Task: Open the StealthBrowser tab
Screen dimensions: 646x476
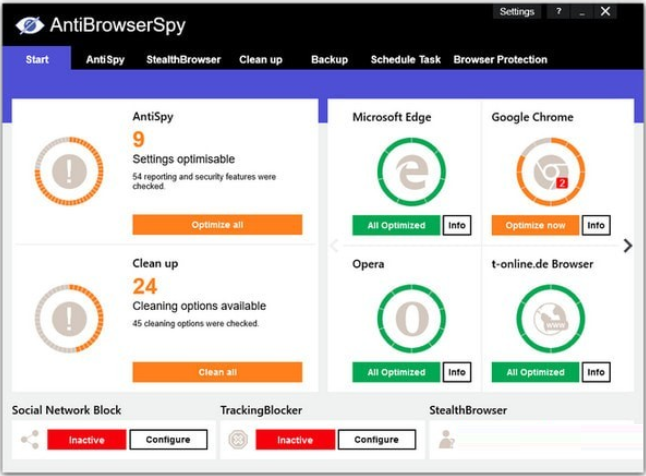Action: click(x=183, y=60)
